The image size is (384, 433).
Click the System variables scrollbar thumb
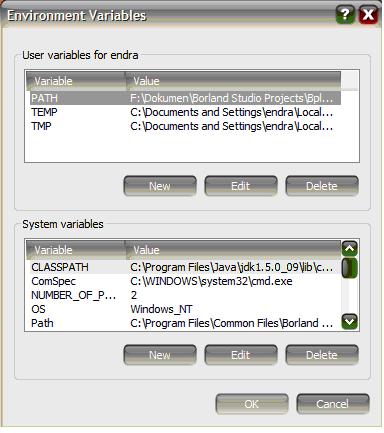click(x=349, y=268)
